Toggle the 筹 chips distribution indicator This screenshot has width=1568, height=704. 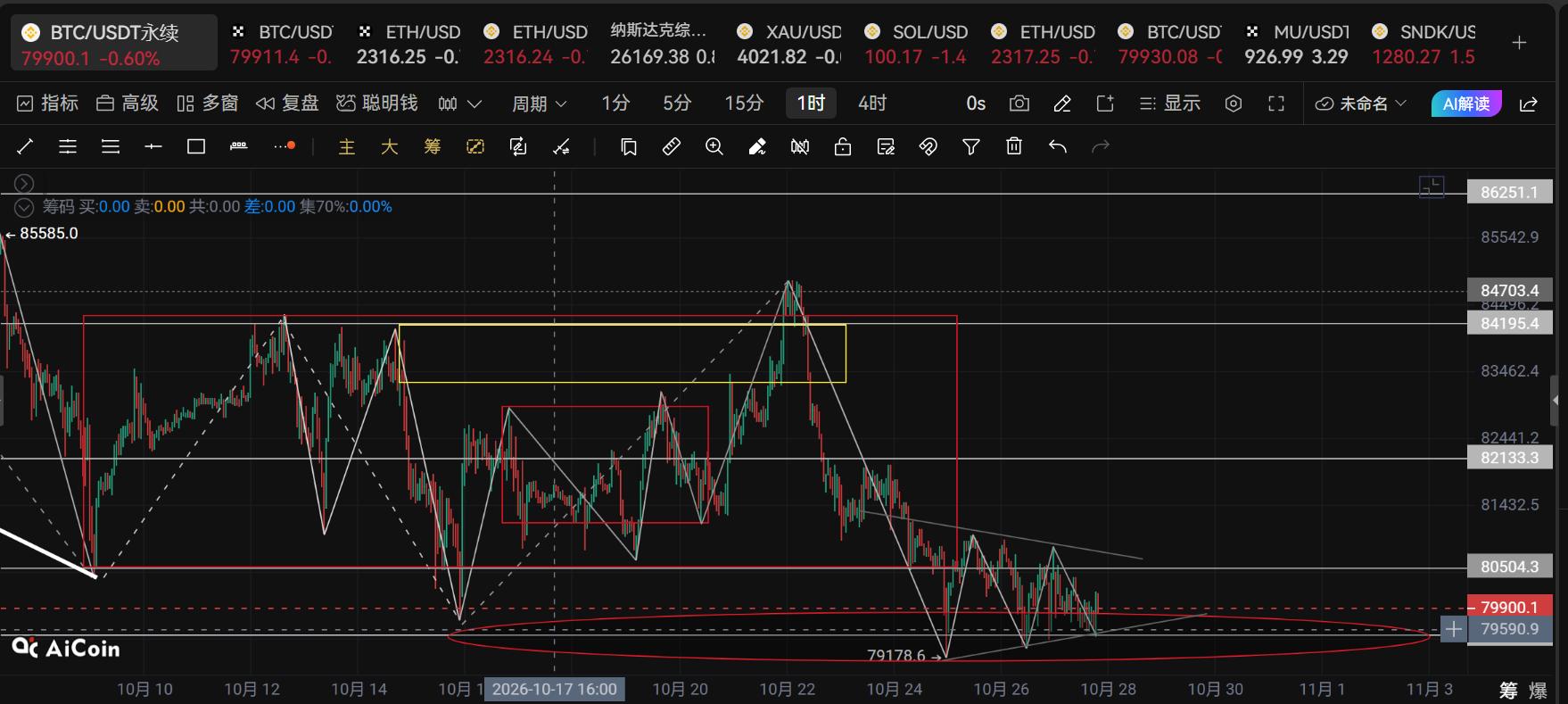(433, 146)
